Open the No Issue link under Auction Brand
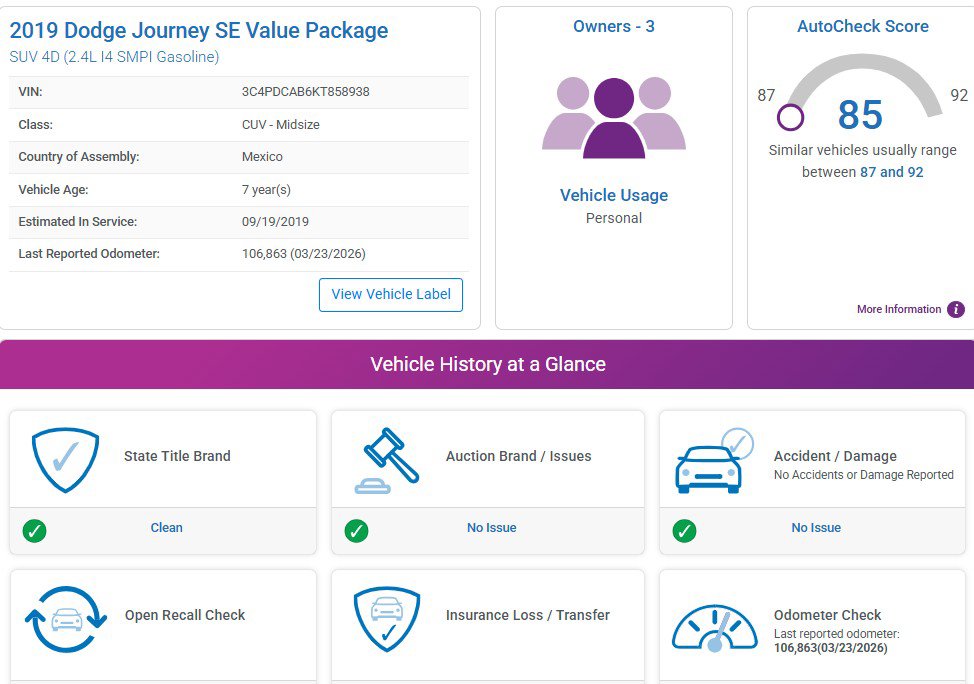Viewport: 974px width, 684px height. click(x=491, y=527)
